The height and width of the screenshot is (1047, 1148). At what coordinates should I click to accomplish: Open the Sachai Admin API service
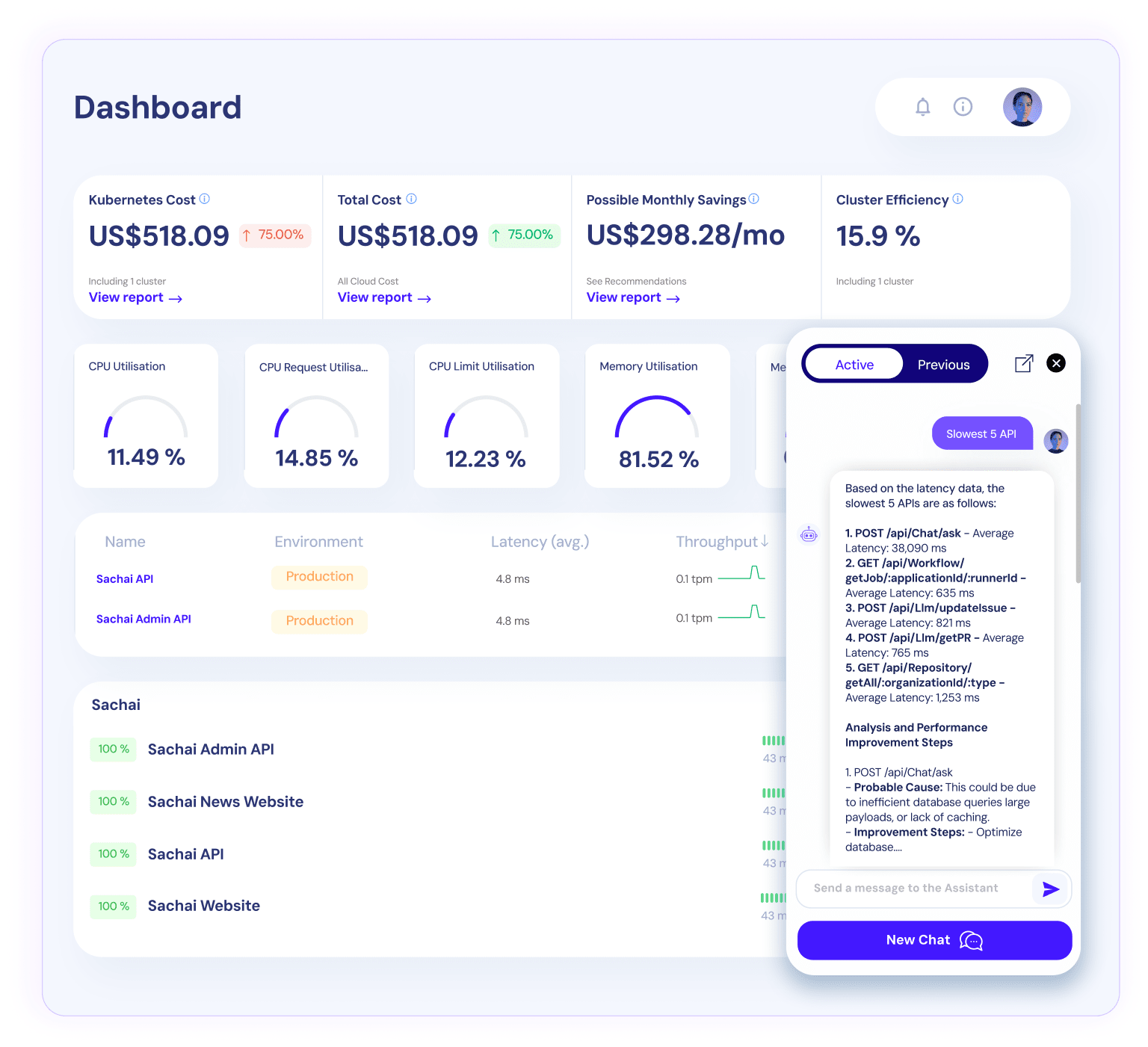[143, 619]
